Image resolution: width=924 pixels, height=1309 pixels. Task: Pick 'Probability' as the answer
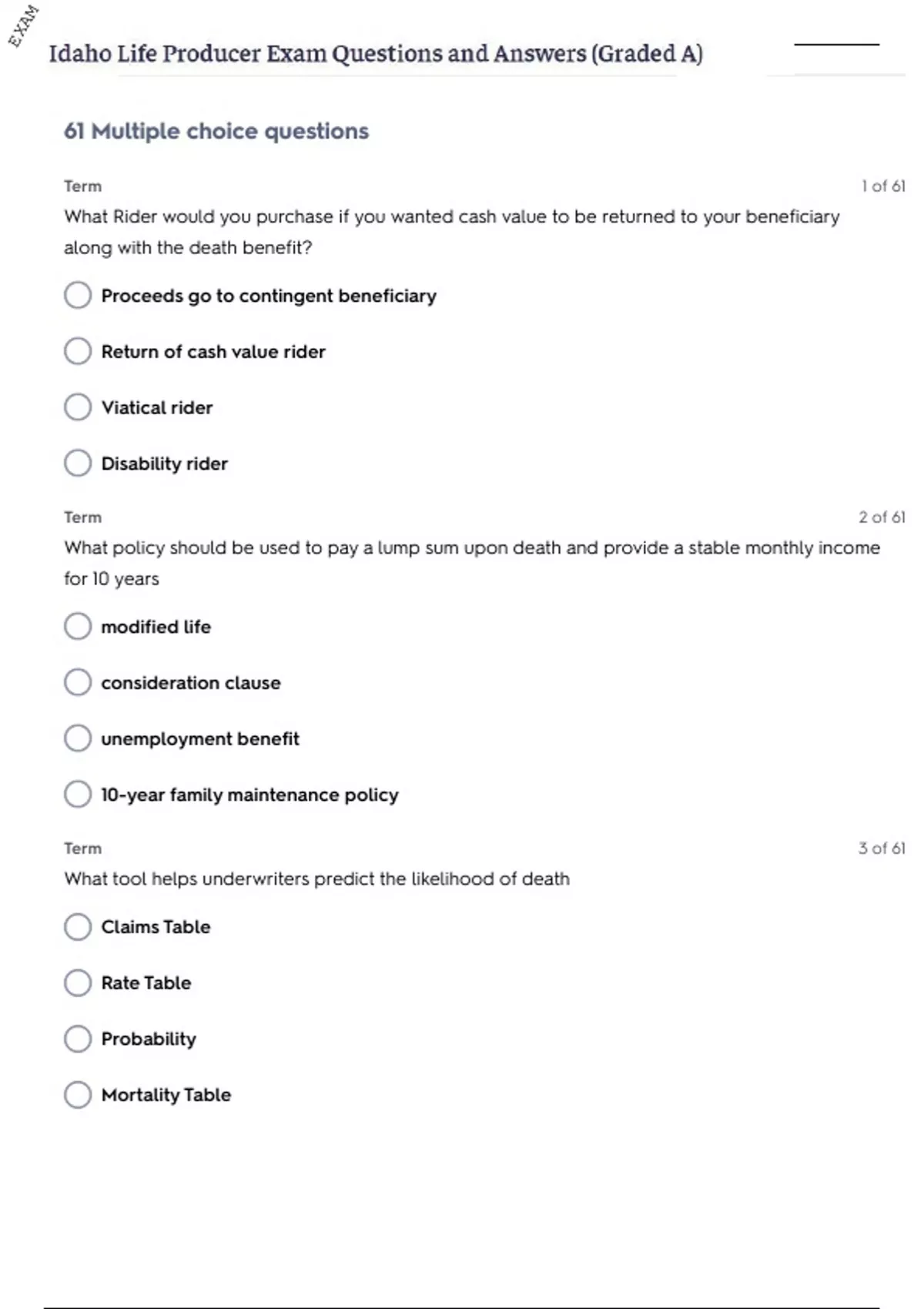(x=78, y=1039)
